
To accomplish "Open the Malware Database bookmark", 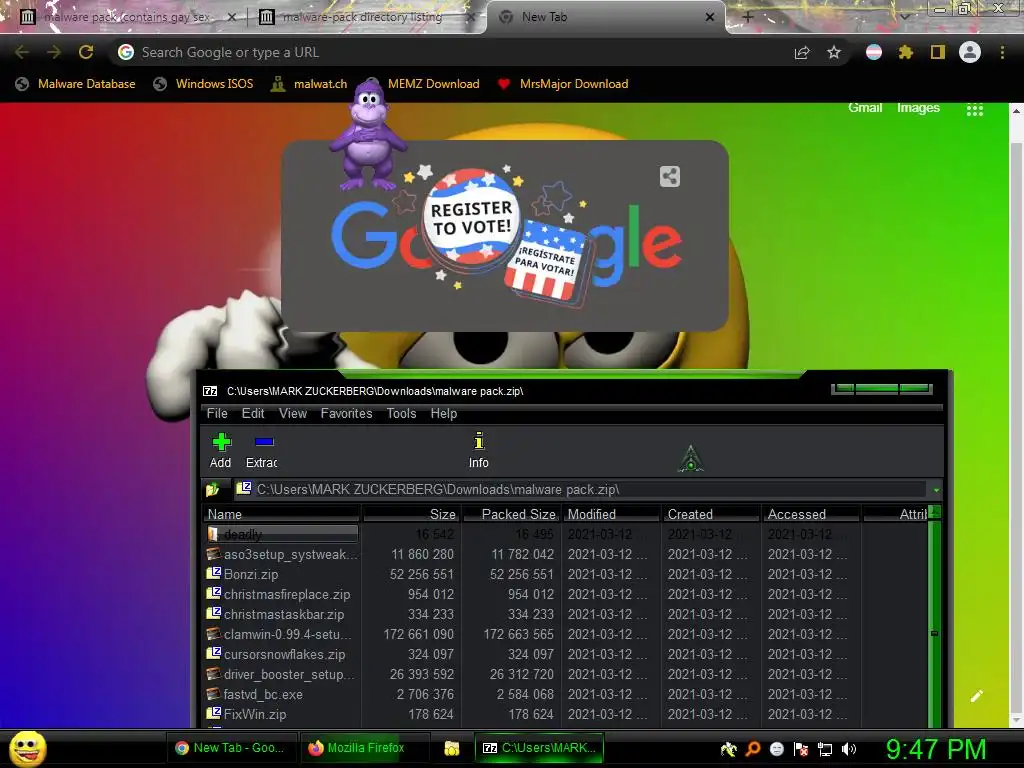I will pos(76,84).
